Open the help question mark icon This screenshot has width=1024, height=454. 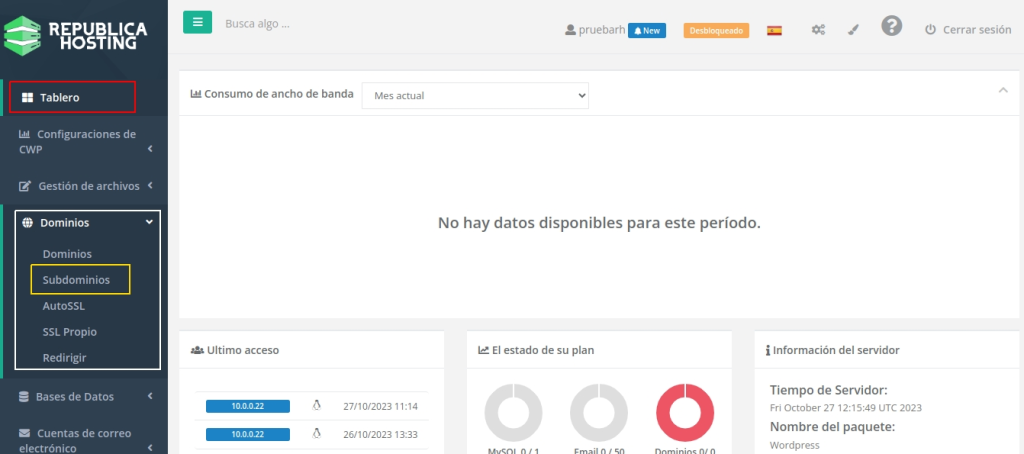point(892,27)
